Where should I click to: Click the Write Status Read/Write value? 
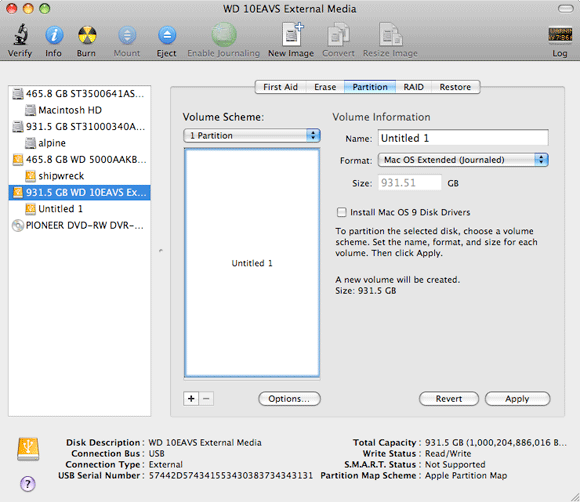tap(448, 454)
